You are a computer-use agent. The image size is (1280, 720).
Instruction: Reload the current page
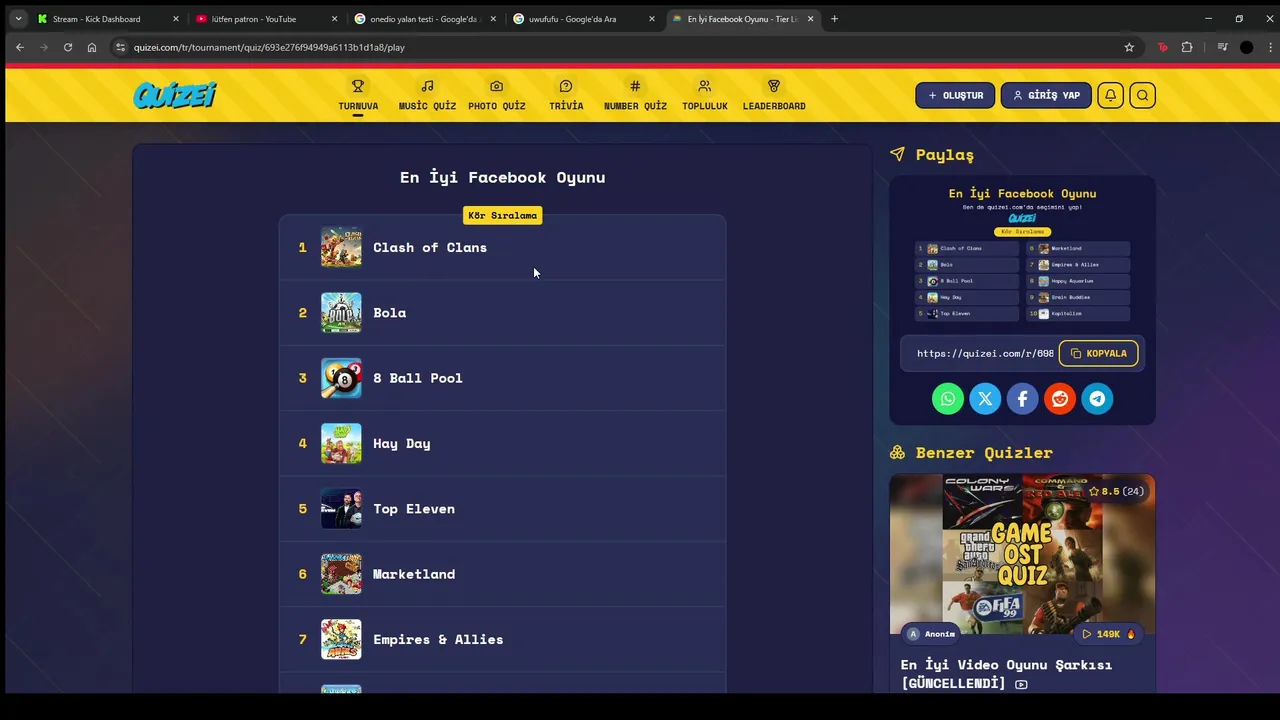tap(68, 47)
